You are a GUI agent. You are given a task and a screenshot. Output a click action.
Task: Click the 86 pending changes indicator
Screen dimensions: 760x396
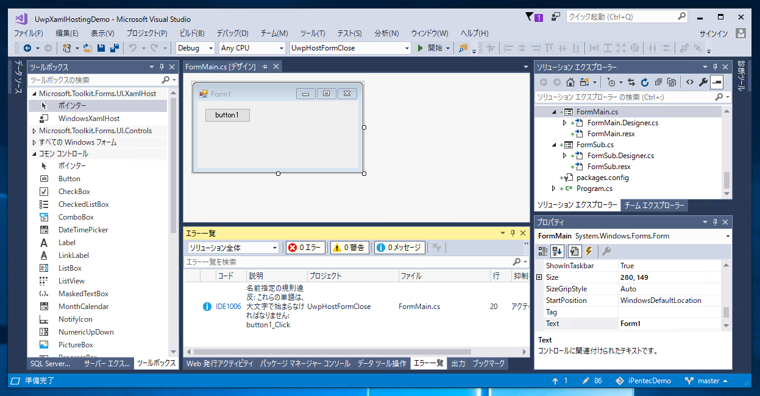(x=592, y=381)
